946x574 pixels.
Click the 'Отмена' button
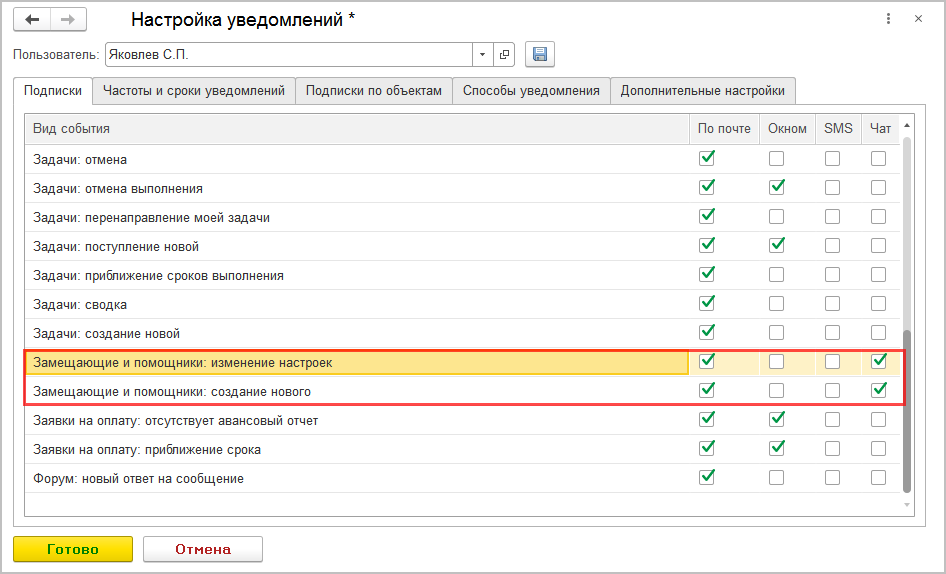[x=203, y=549]
